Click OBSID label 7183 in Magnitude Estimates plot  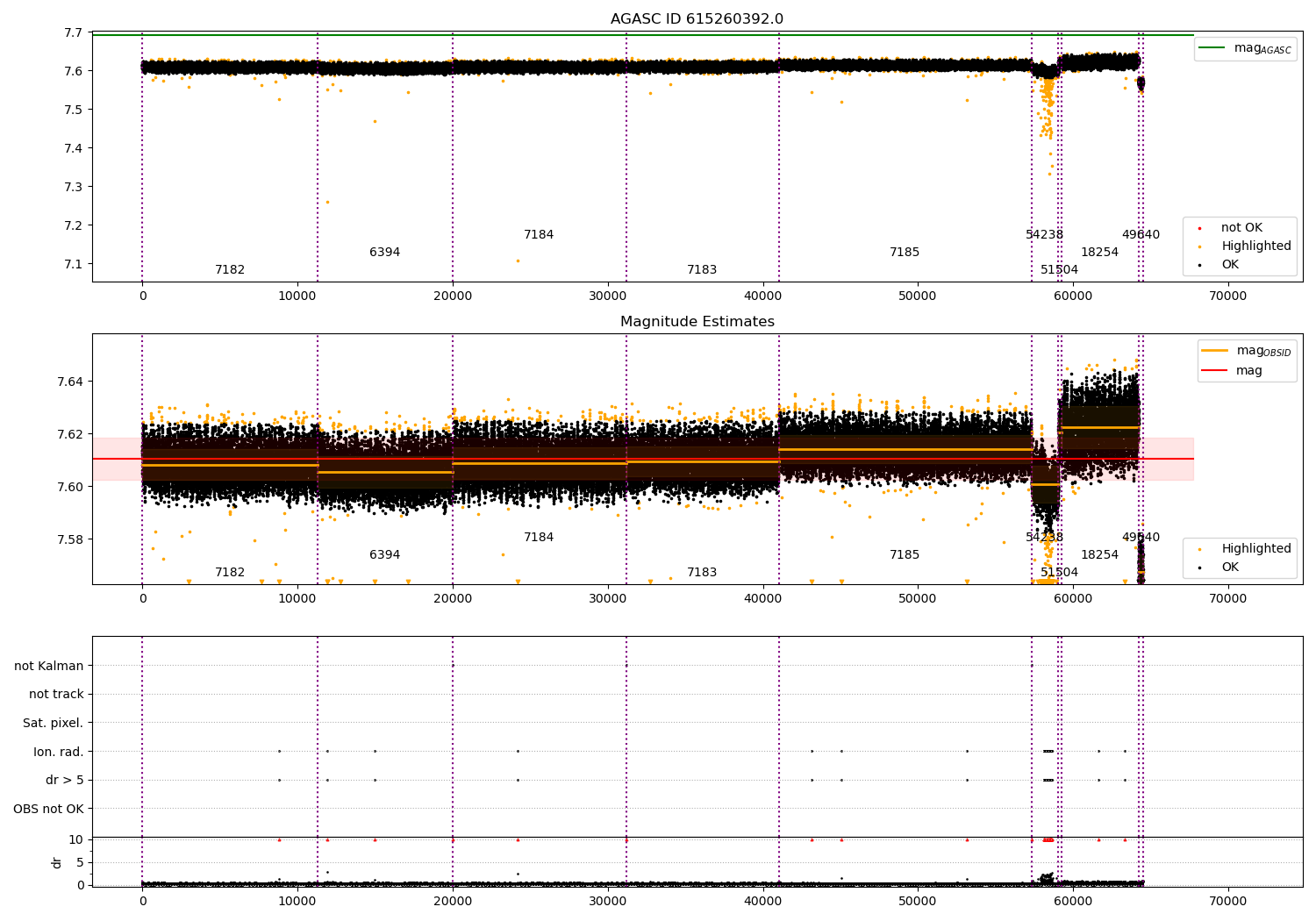(702, 573)
